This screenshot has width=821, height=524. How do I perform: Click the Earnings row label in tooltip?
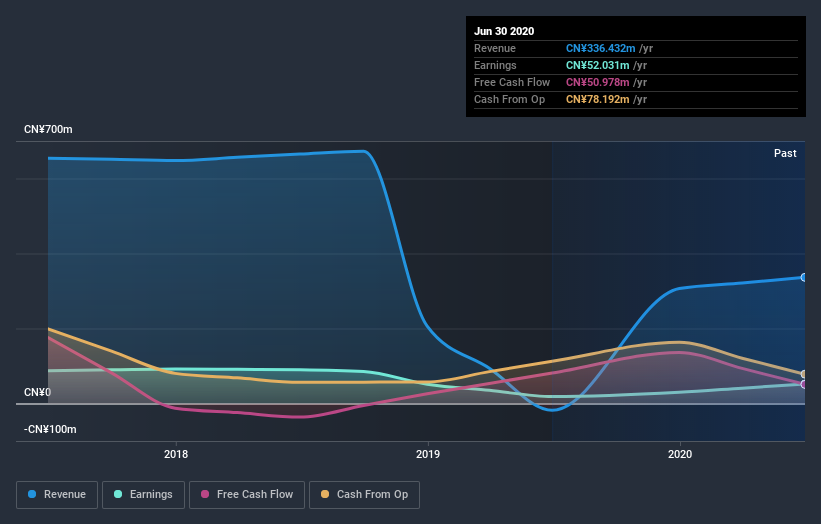495,65
